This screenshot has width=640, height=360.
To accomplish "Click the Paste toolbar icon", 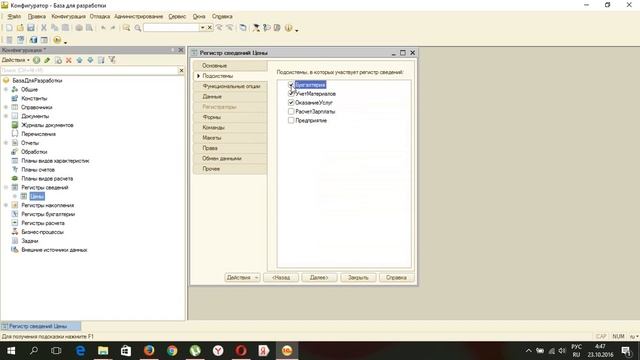I will coord(65,28).
